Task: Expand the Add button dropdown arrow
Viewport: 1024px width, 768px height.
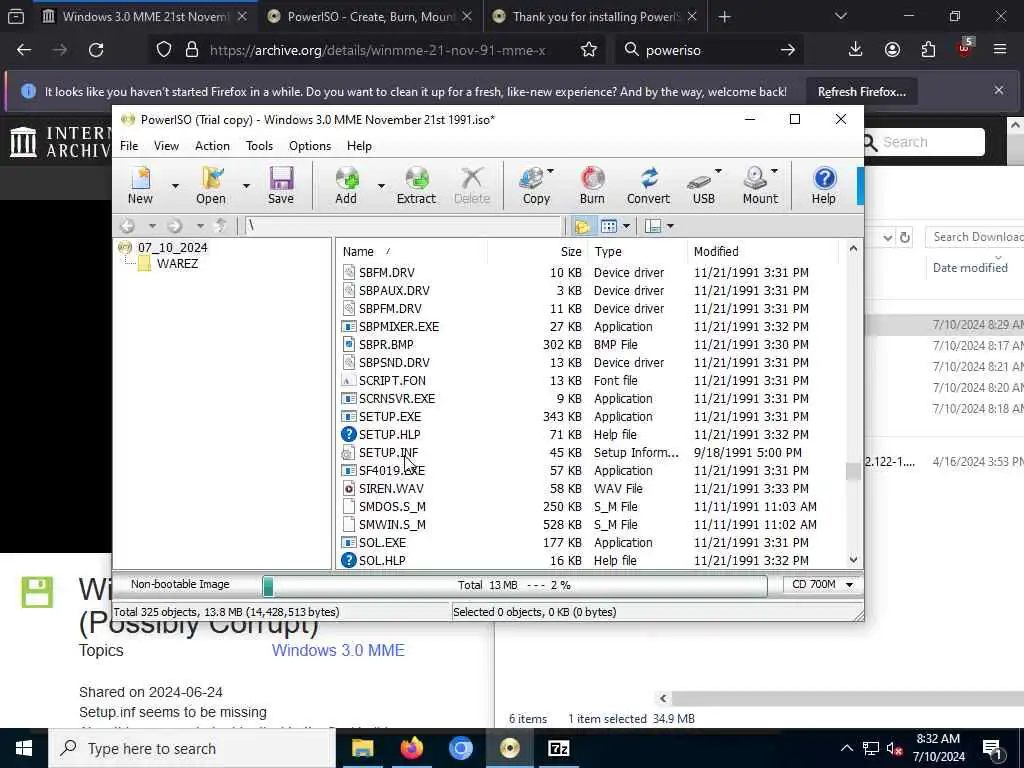Action: (381, 186)
